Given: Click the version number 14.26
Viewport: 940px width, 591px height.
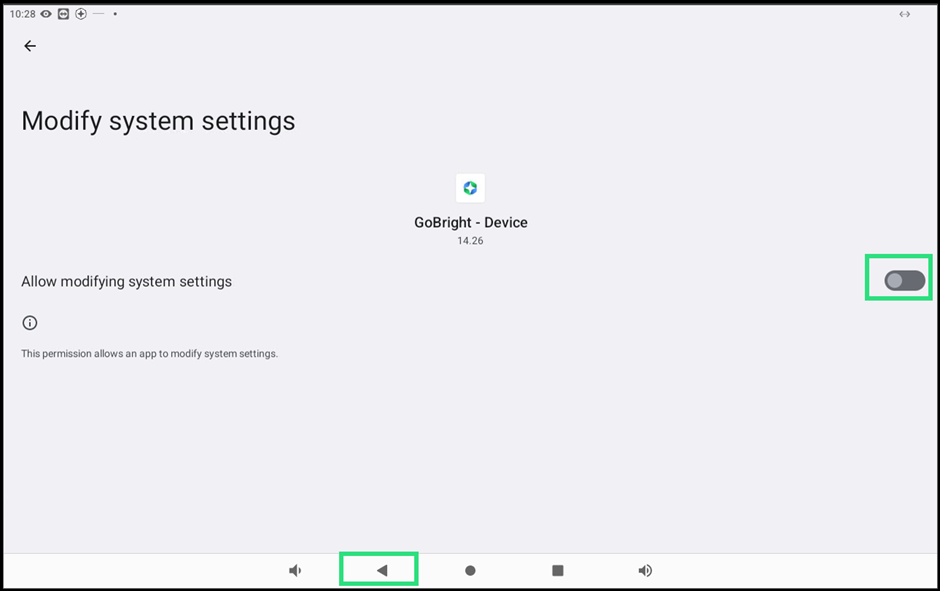Looking at the screenshot, I should [x=470, y=241].
